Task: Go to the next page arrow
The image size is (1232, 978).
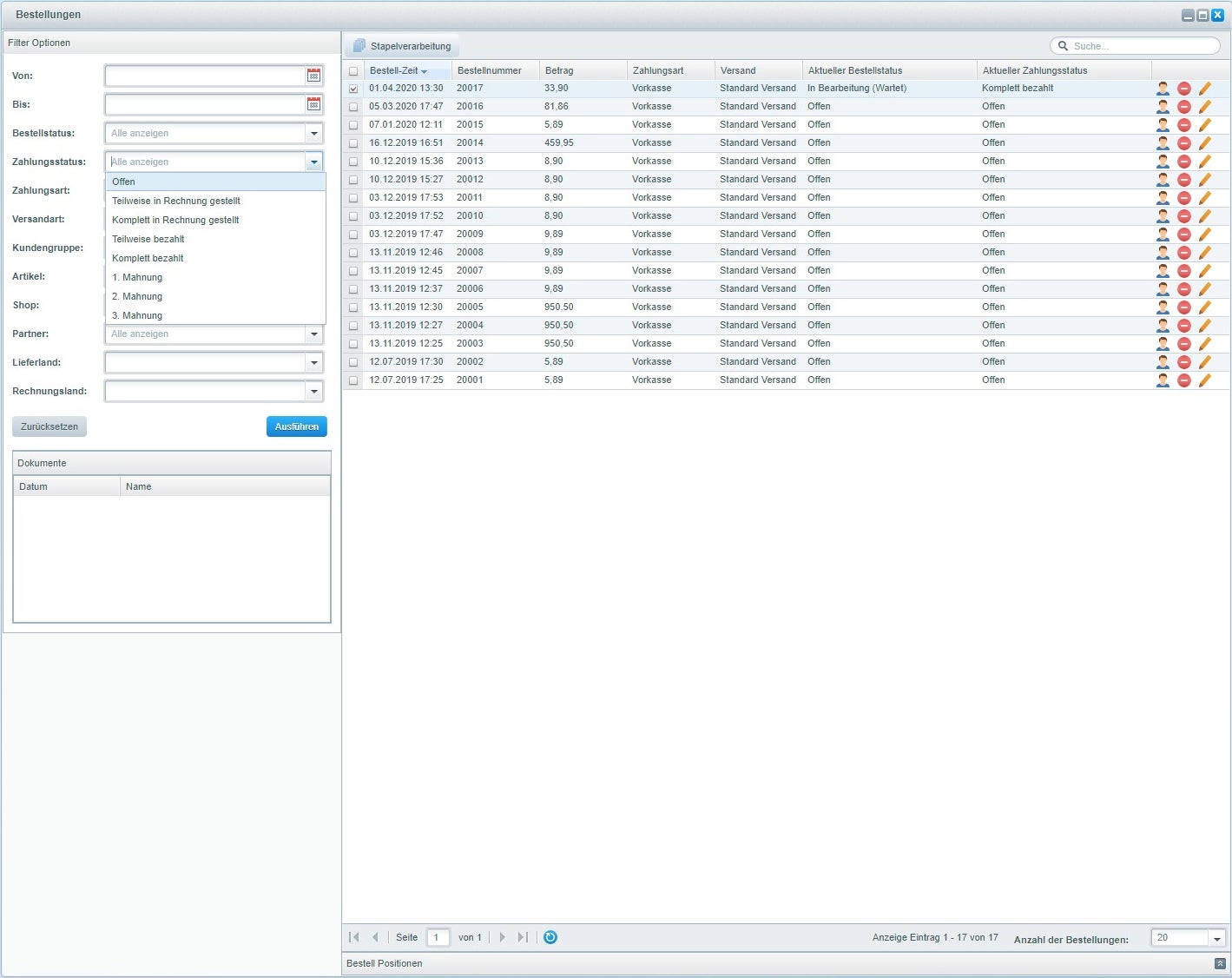Action: coord(502,937)
